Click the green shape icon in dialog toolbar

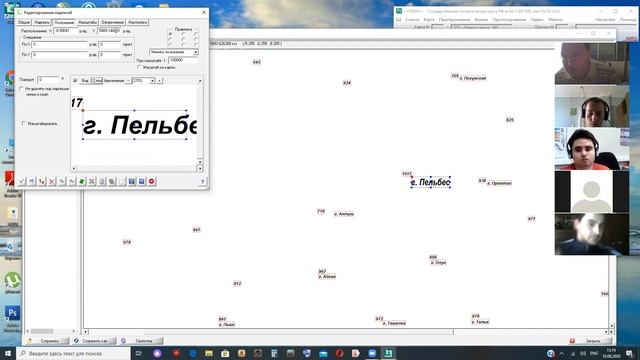(x=82, y=181)
